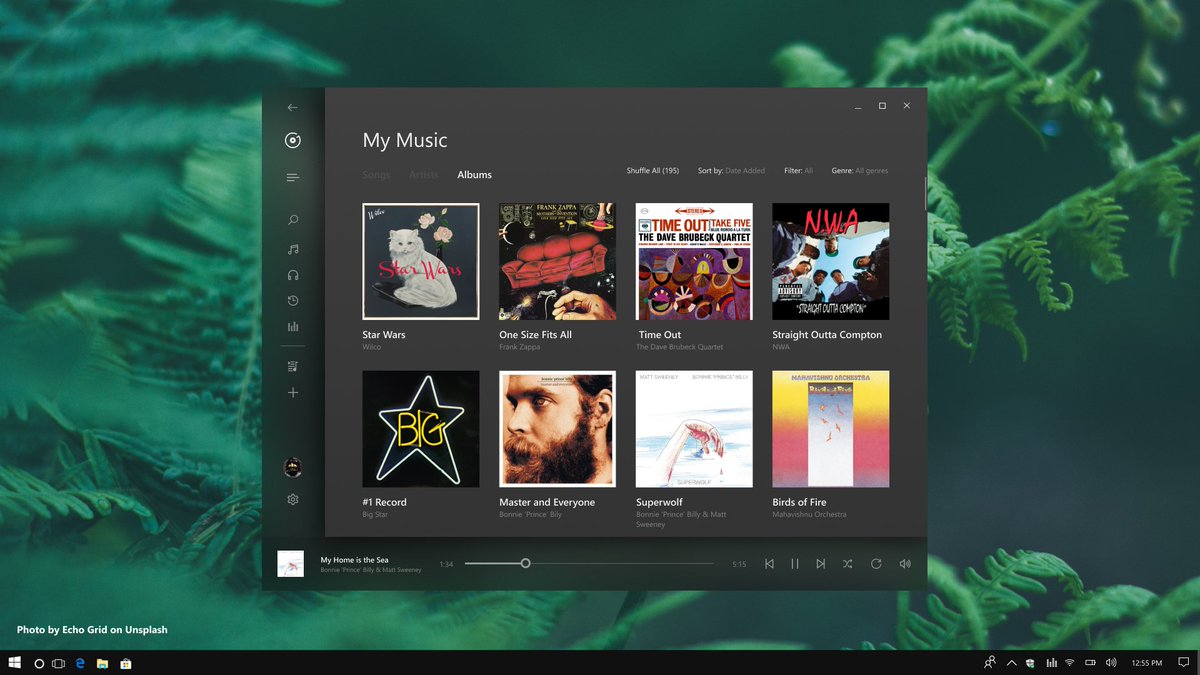Open the Filter All dropdown
This screenshot has width=1200, height=675.
799,171
